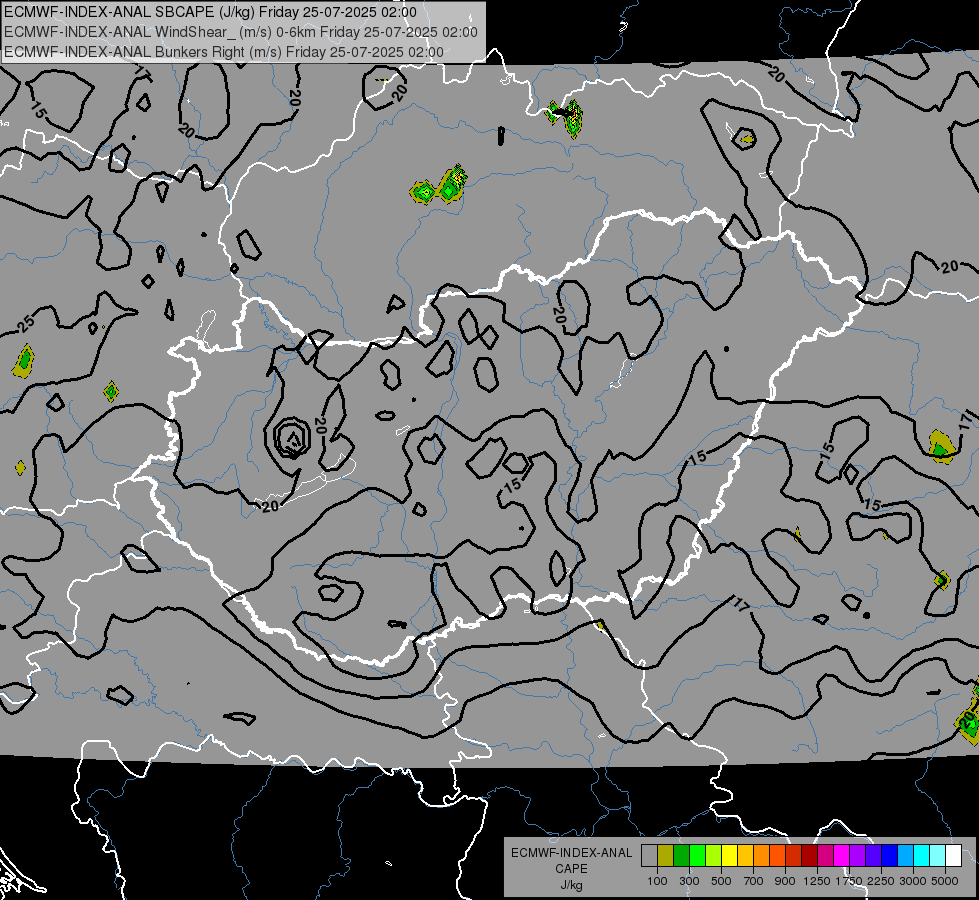979x900 pixels.
Task: Select the amber legend swatch
Action: click(745, 856)
